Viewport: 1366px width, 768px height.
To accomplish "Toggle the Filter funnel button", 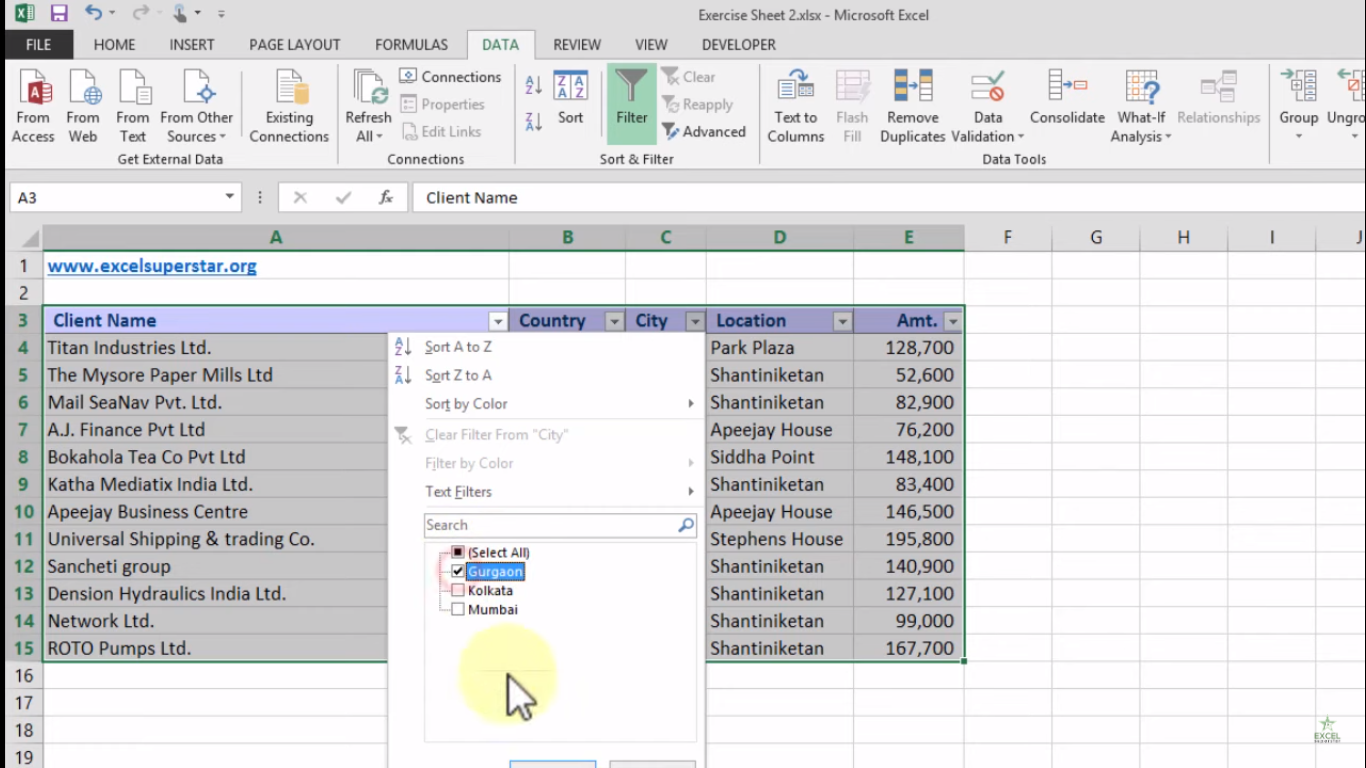I will point(631,103).
